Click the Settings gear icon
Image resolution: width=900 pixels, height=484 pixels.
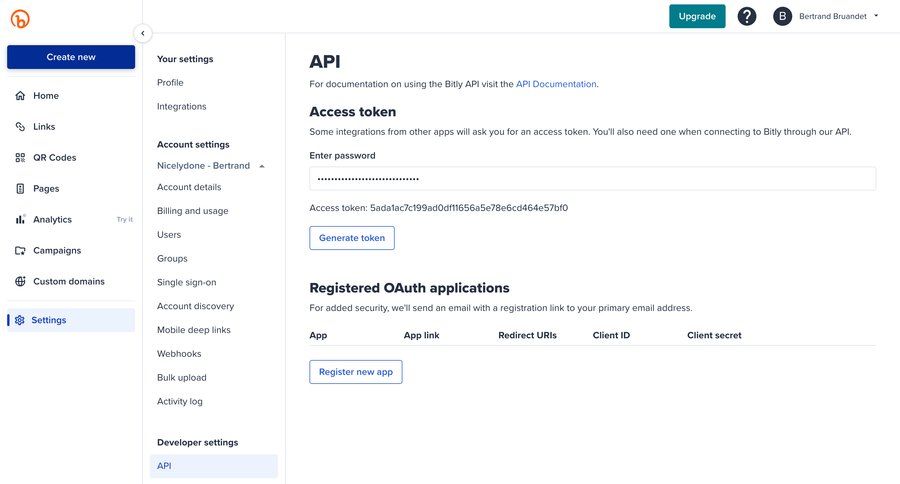[20, 320]
